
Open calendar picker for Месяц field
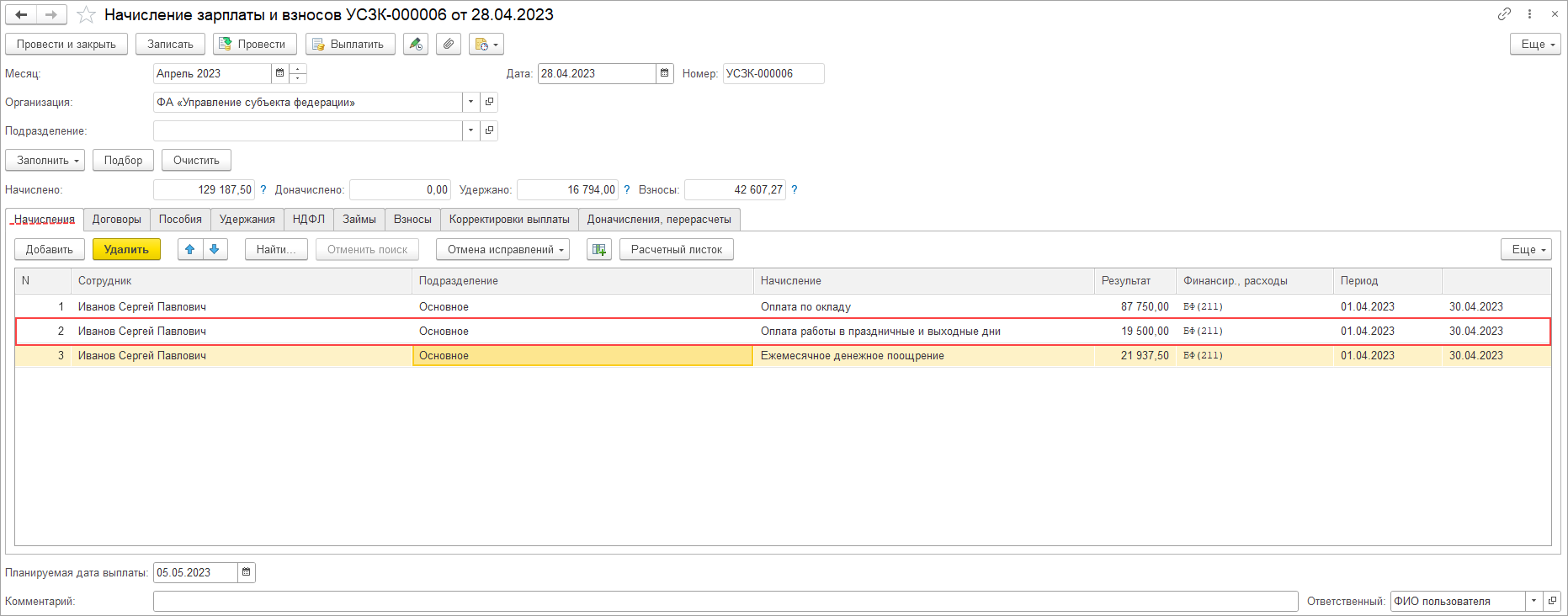point(279,73)
